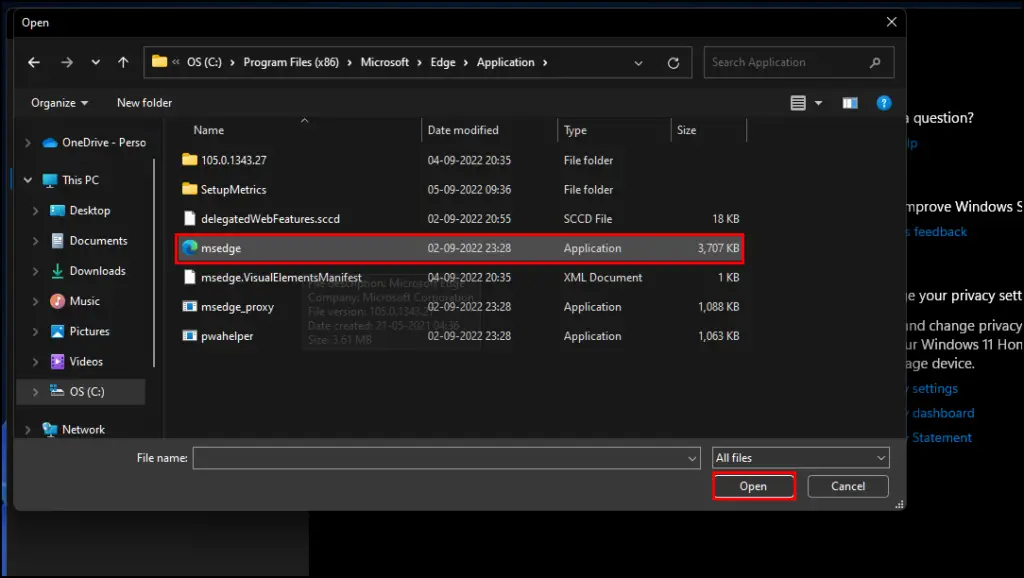
Task: Expand the OneDrive - Personal node
Action: 27,142
